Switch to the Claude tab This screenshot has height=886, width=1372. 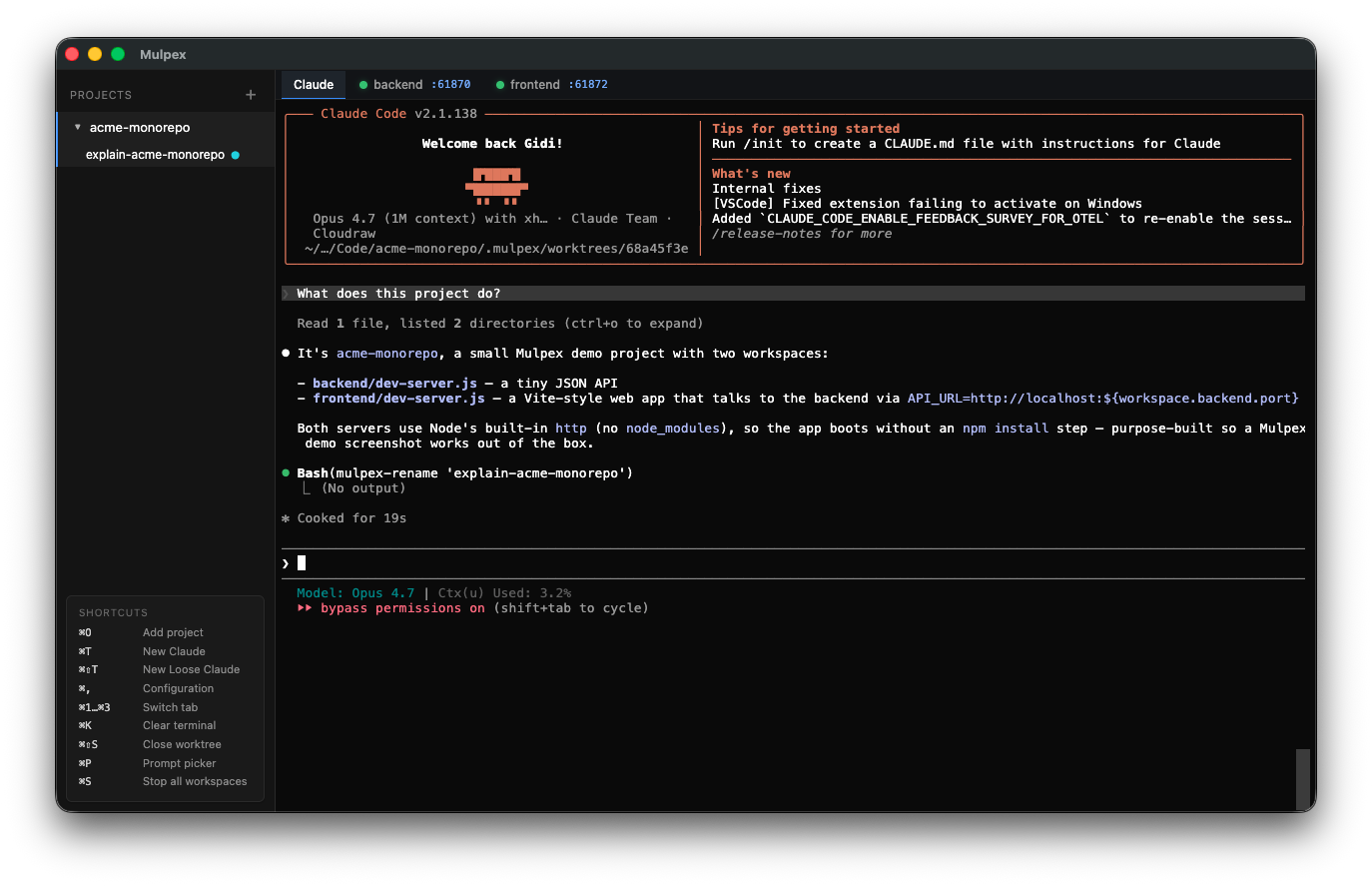314,85
